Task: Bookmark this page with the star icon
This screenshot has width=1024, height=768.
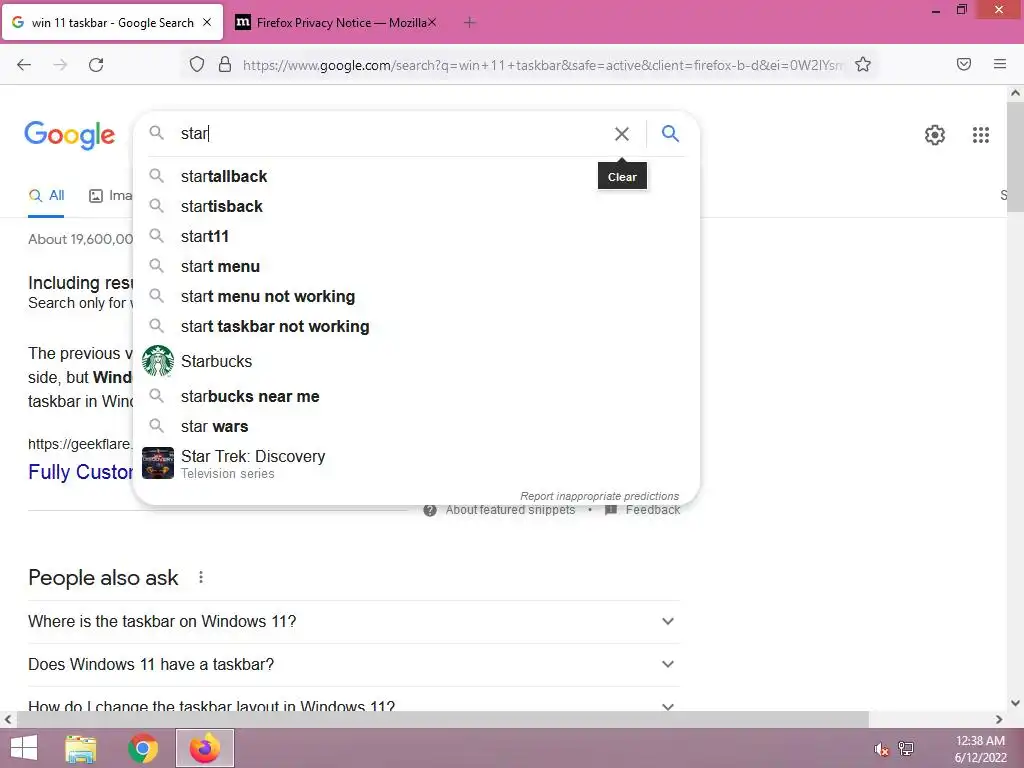Action: click(863, 65)
